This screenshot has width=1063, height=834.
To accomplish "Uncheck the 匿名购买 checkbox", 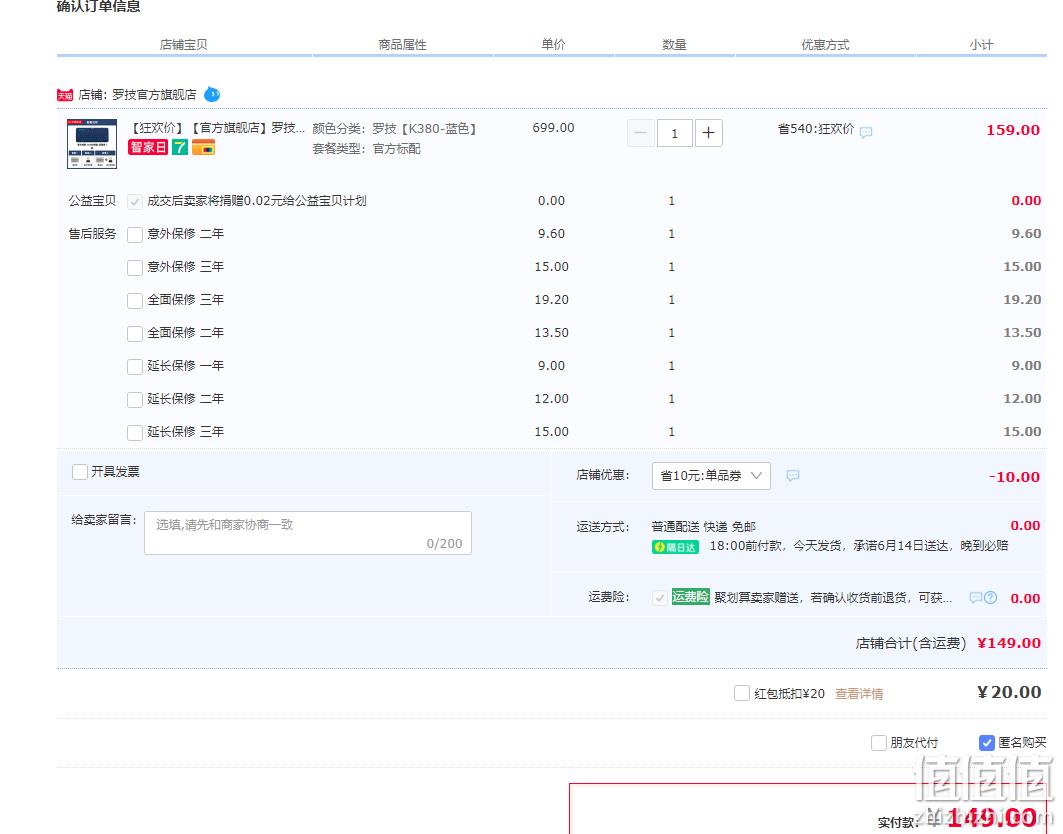I will (x=987, y=743).
